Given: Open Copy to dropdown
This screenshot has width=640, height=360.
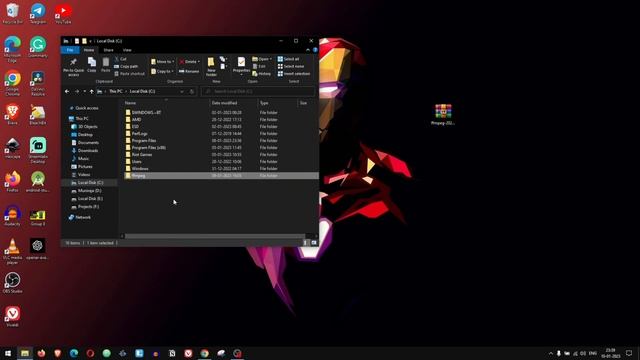Looking at the screenshot, I should coord(162,71).
